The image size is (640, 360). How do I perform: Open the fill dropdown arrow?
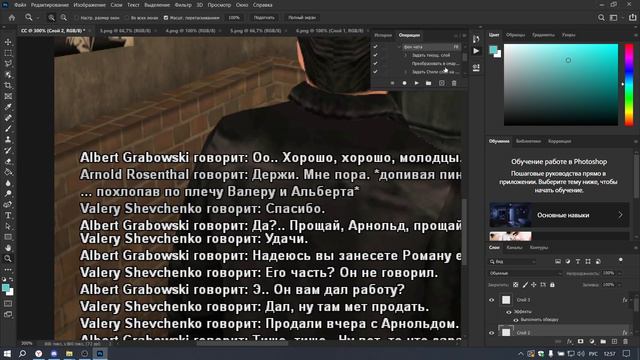[x=620, y=285]
